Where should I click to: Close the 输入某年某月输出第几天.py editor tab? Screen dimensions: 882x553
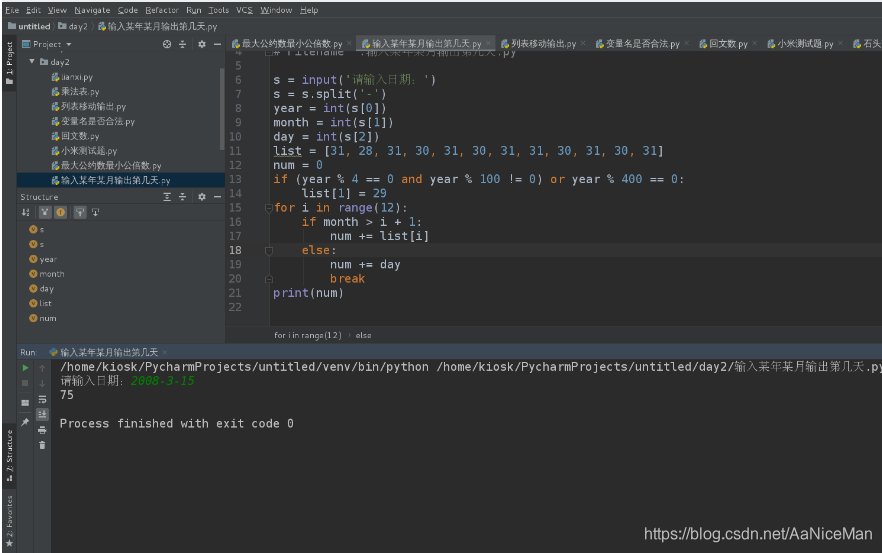(488, 43)
